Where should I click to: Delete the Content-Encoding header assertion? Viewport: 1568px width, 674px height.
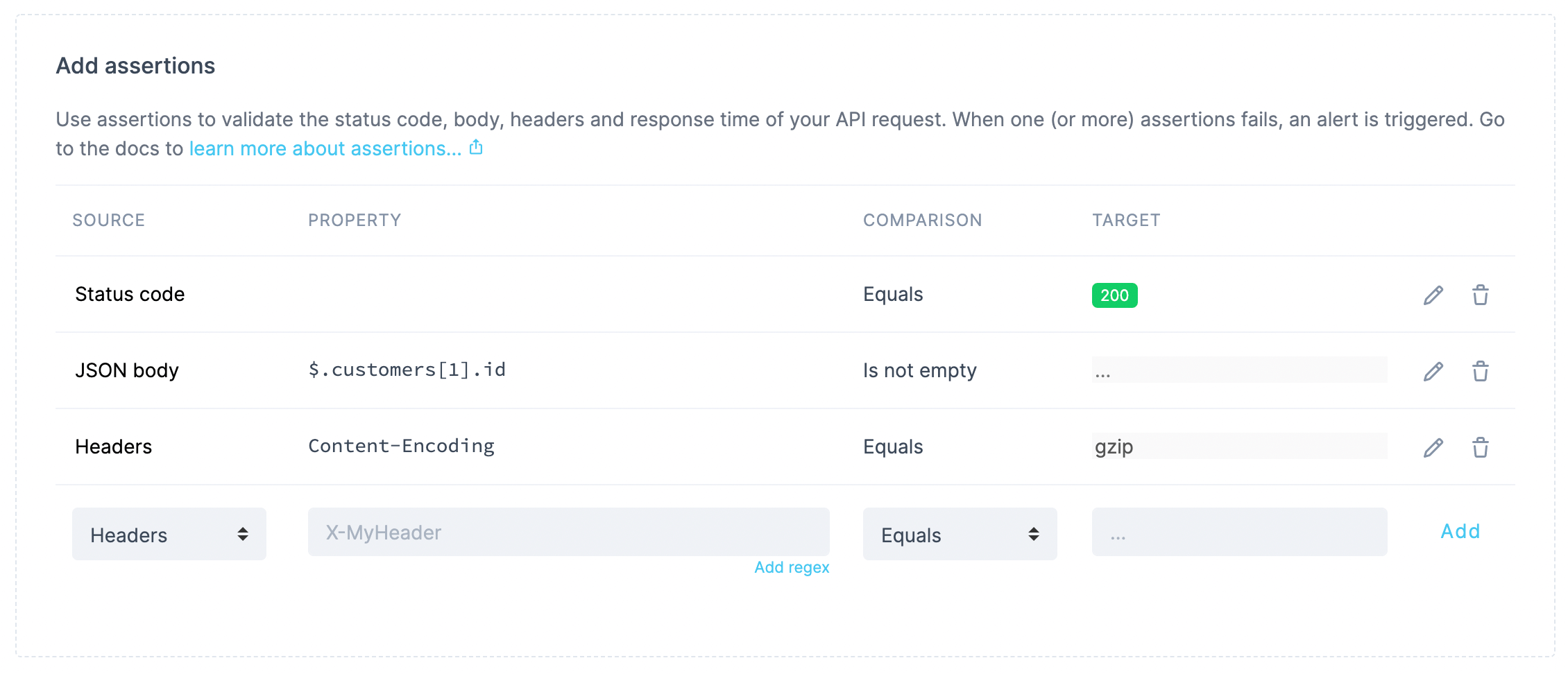pos(1481,447)
